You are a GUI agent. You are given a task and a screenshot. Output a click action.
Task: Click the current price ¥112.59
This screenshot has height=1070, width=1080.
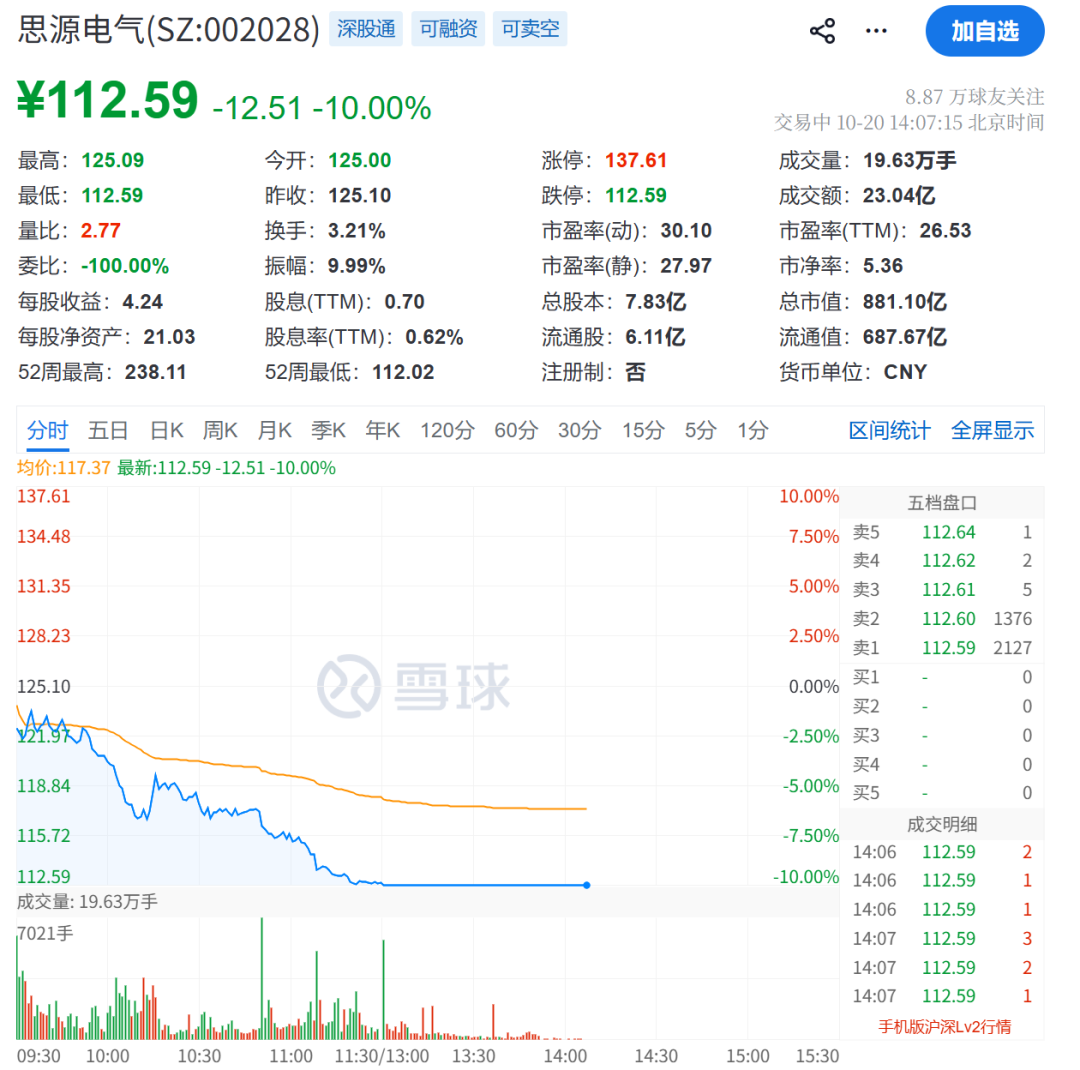pos(107,101)
